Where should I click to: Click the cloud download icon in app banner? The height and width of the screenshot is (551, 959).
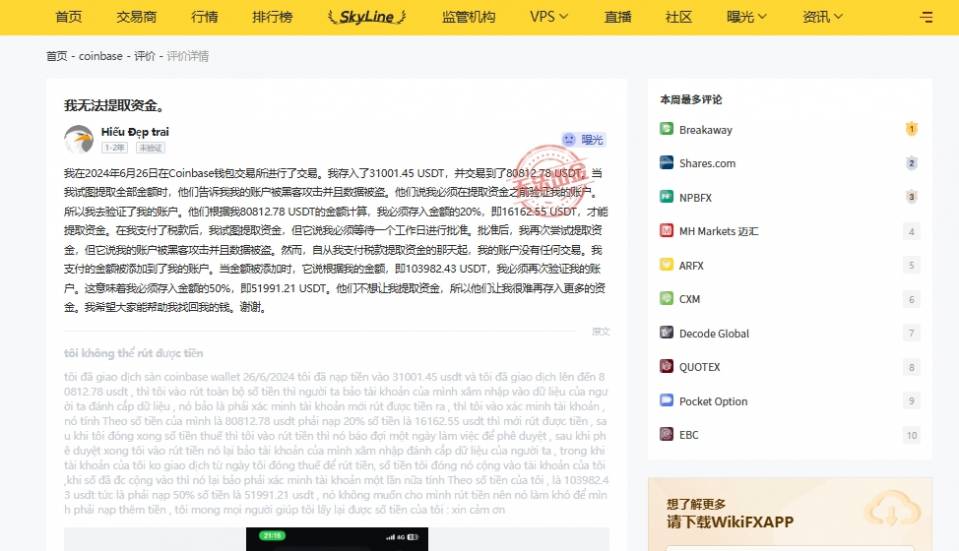893,509
